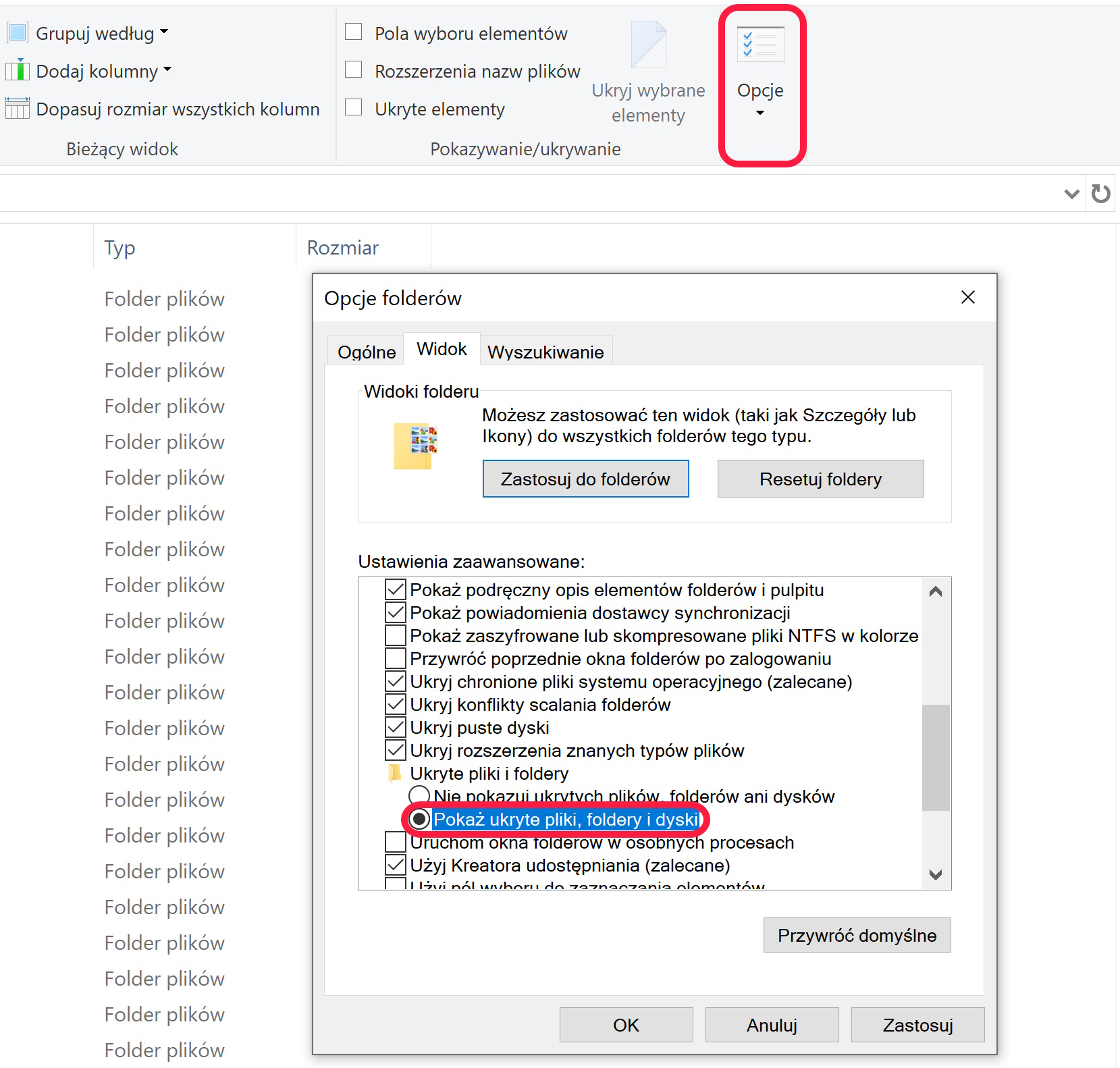Viewport: 1120px width, 1068px height.
Task: Open the Opcje dropdown arrow
Action: tap(760, 113)
